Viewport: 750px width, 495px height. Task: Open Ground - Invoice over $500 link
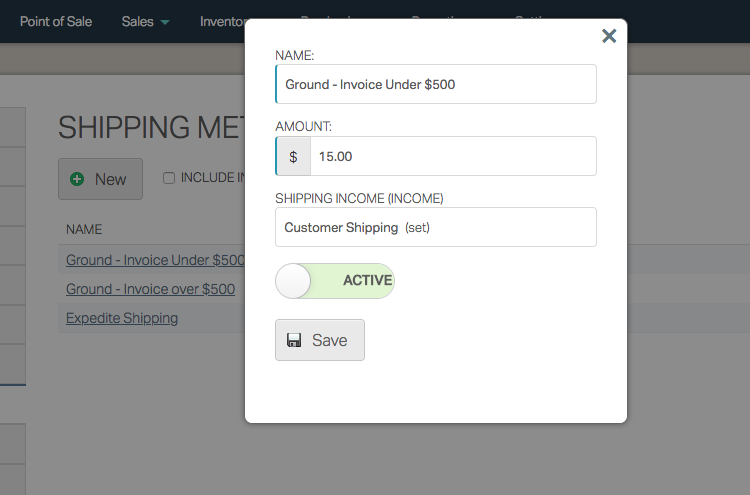(x=150, y=289)
